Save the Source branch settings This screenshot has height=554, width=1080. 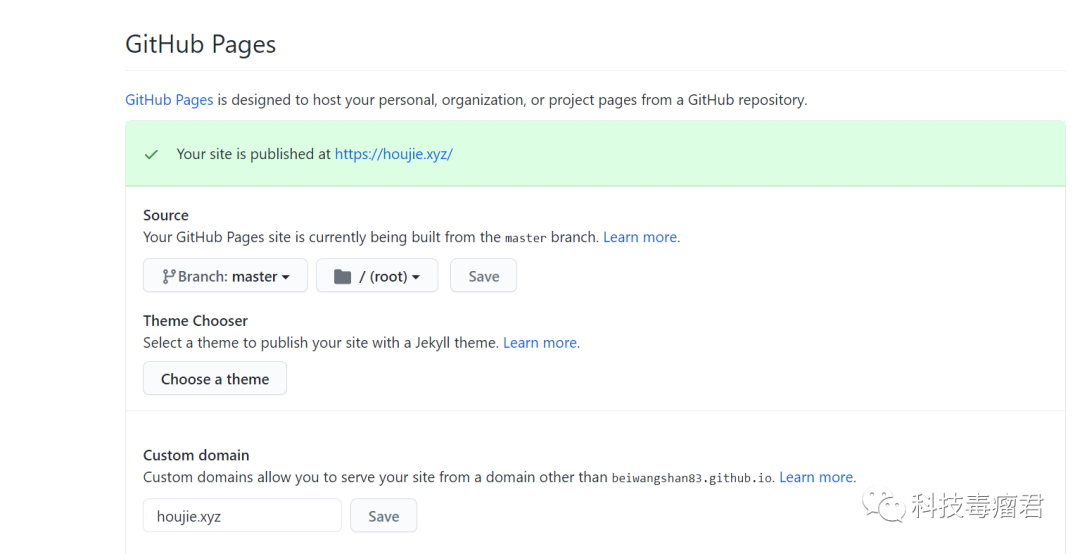point(484,276)
